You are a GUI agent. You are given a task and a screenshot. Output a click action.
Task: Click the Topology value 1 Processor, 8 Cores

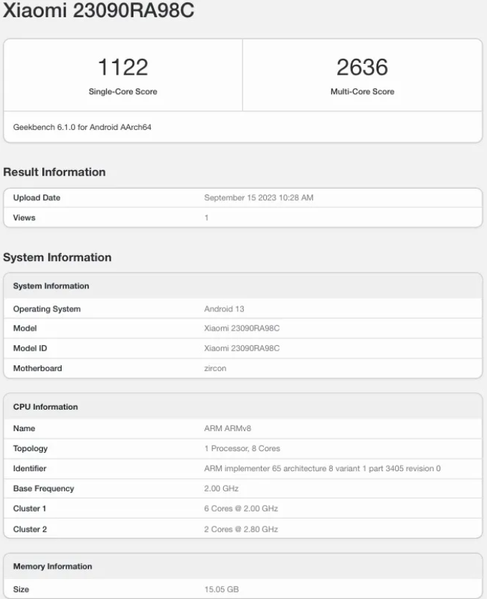[242, 448]
